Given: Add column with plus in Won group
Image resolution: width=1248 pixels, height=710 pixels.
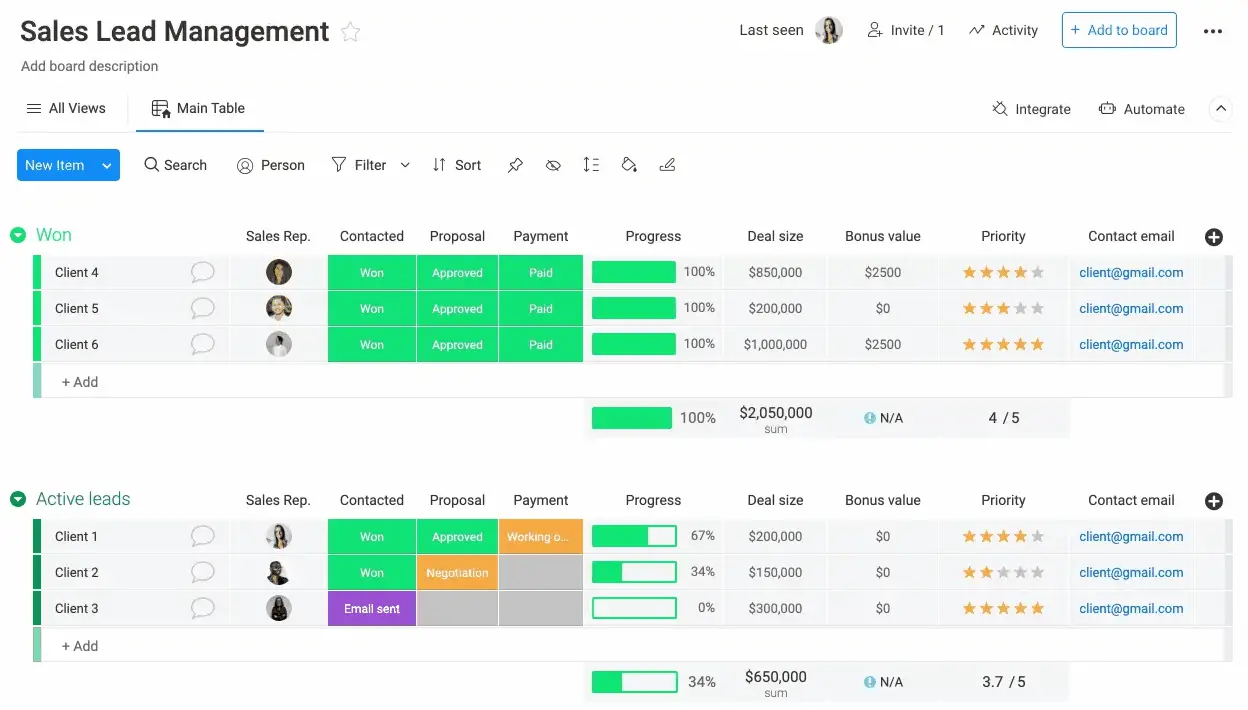Looking at the screenshot, I should tap(1213, 237).
